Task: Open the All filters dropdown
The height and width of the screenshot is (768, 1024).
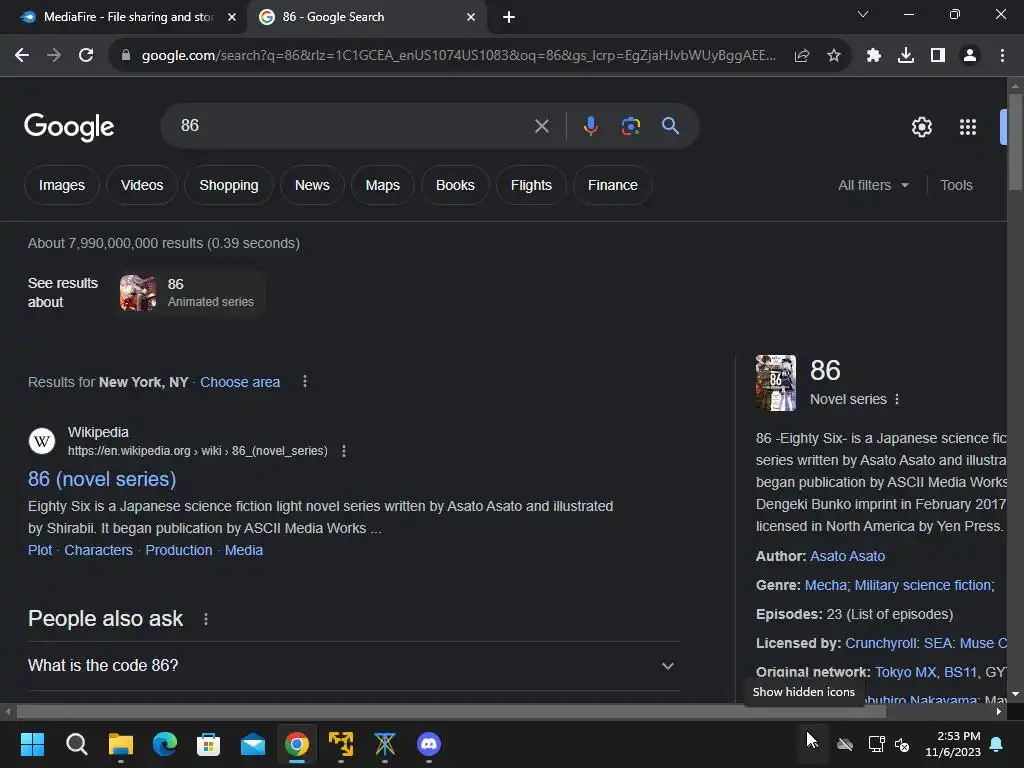Action: point(873,185)
